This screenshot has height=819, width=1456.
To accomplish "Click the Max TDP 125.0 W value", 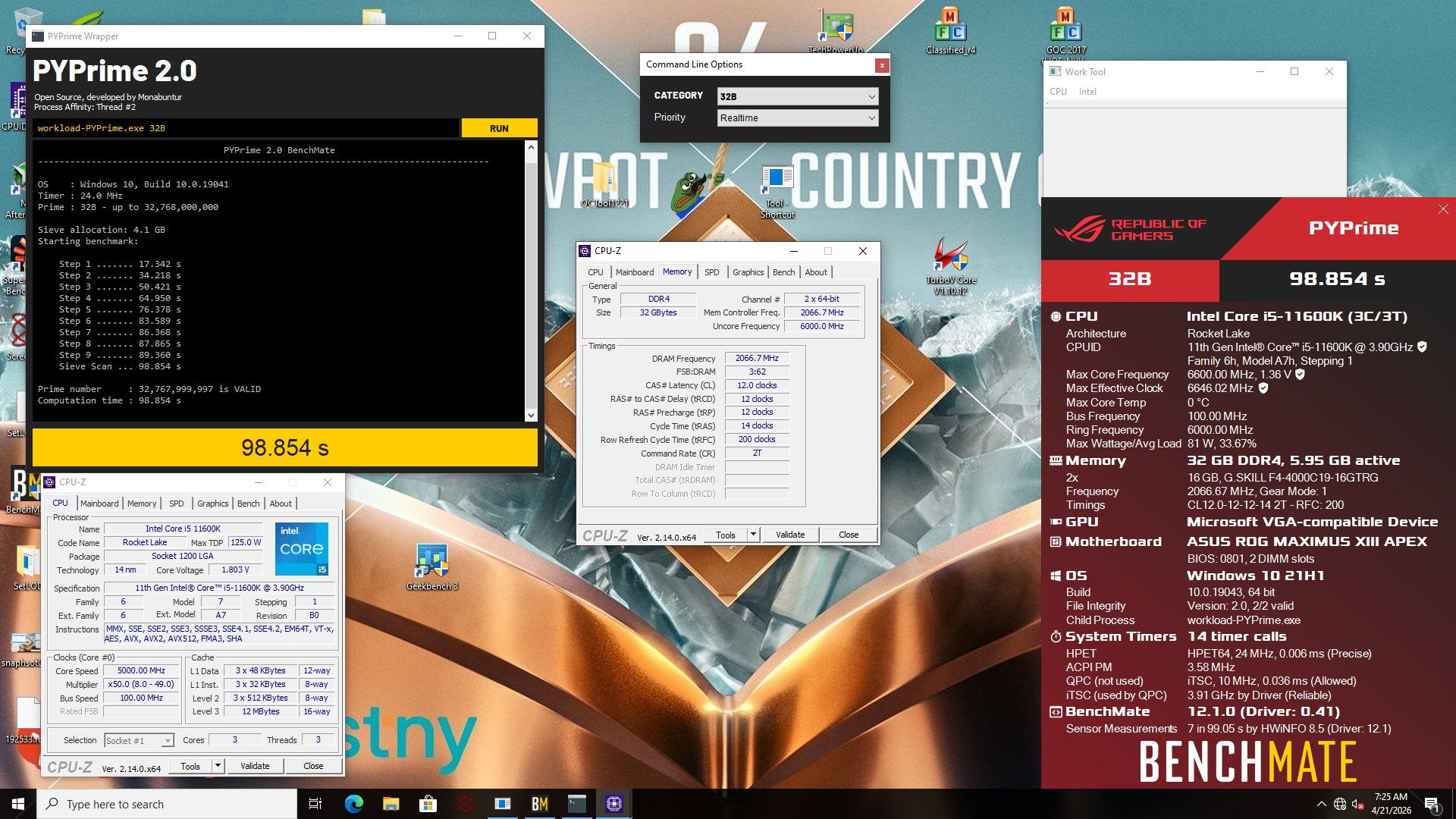I will coord(246,542).
